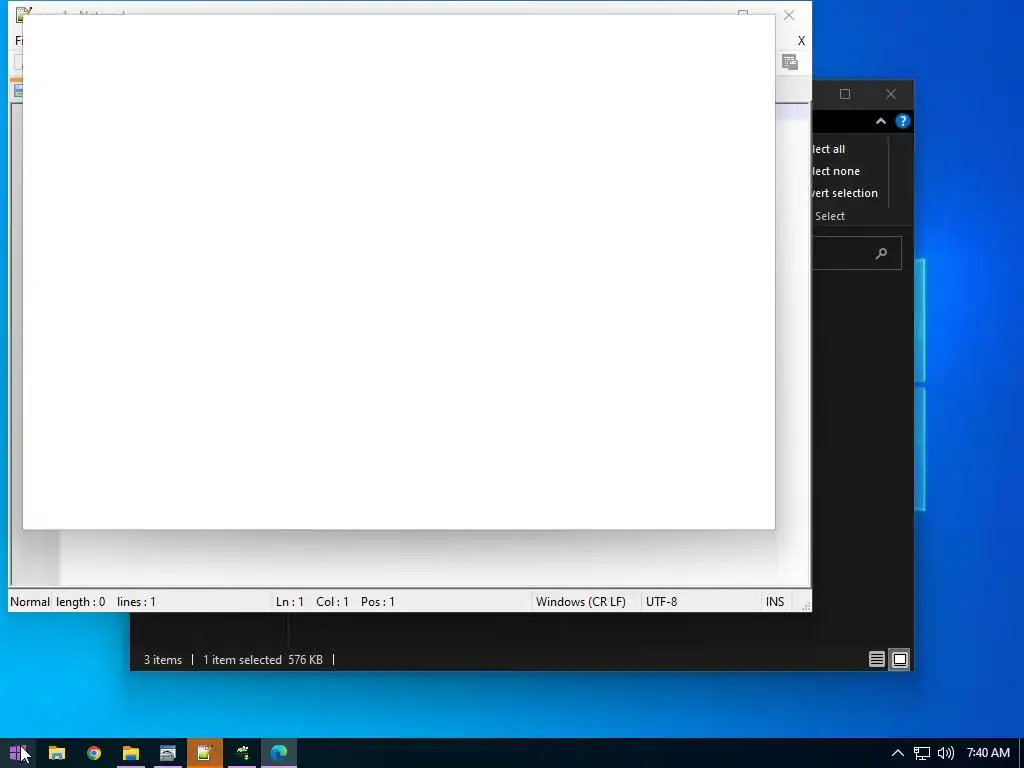Switch to Notepad++ taskbar button
Image resolution: width=1024 pixels, height=768 pixels.
pyautogui.click(x=204, y=753)
